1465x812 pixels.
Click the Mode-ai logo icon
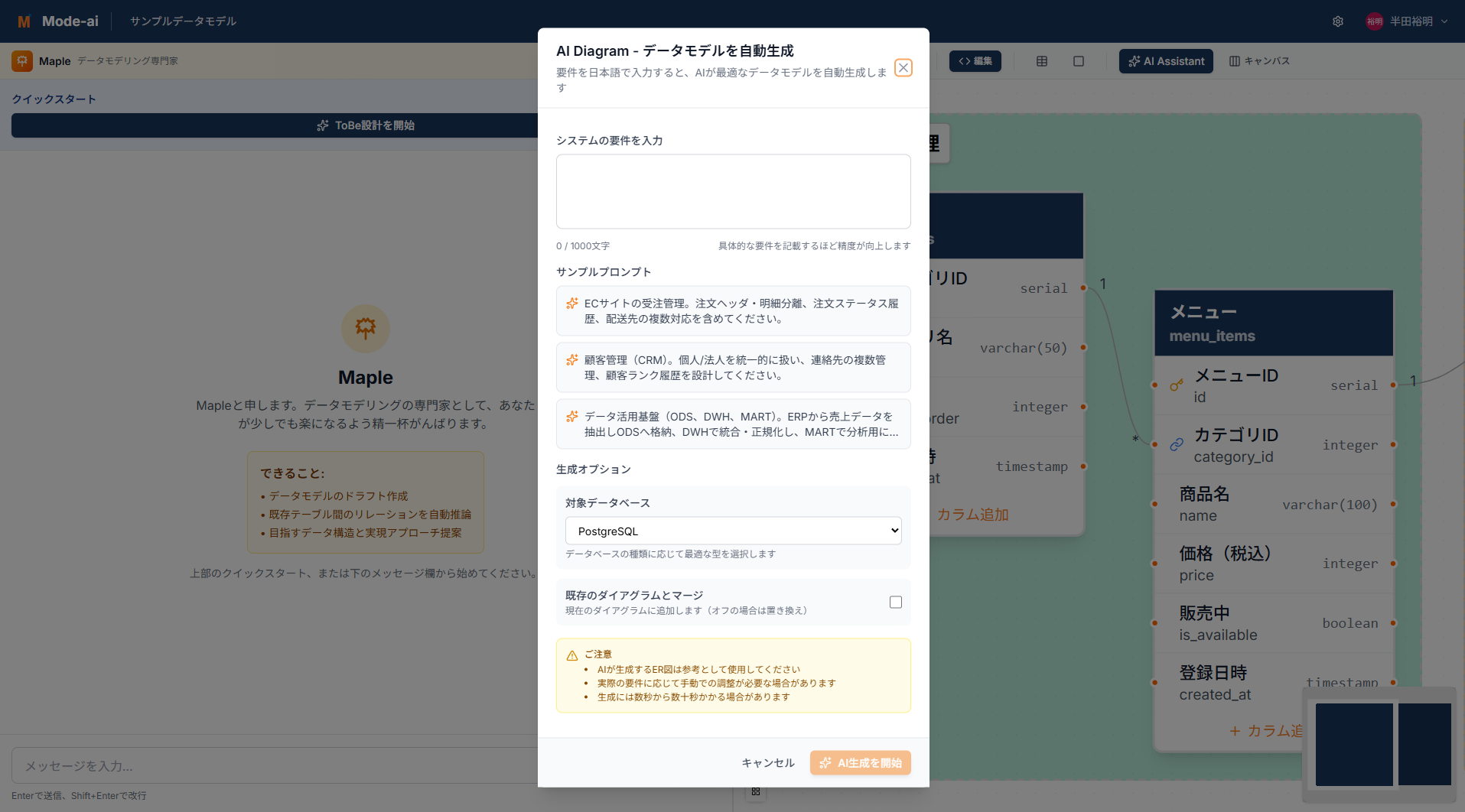(24, 21)
